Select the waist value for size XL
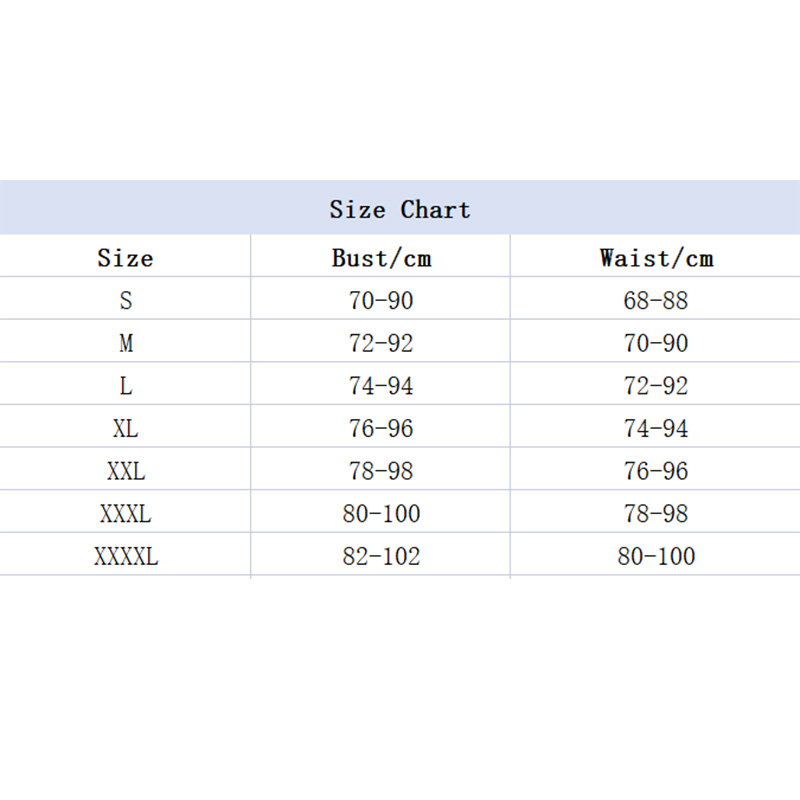 coord(656,429)
